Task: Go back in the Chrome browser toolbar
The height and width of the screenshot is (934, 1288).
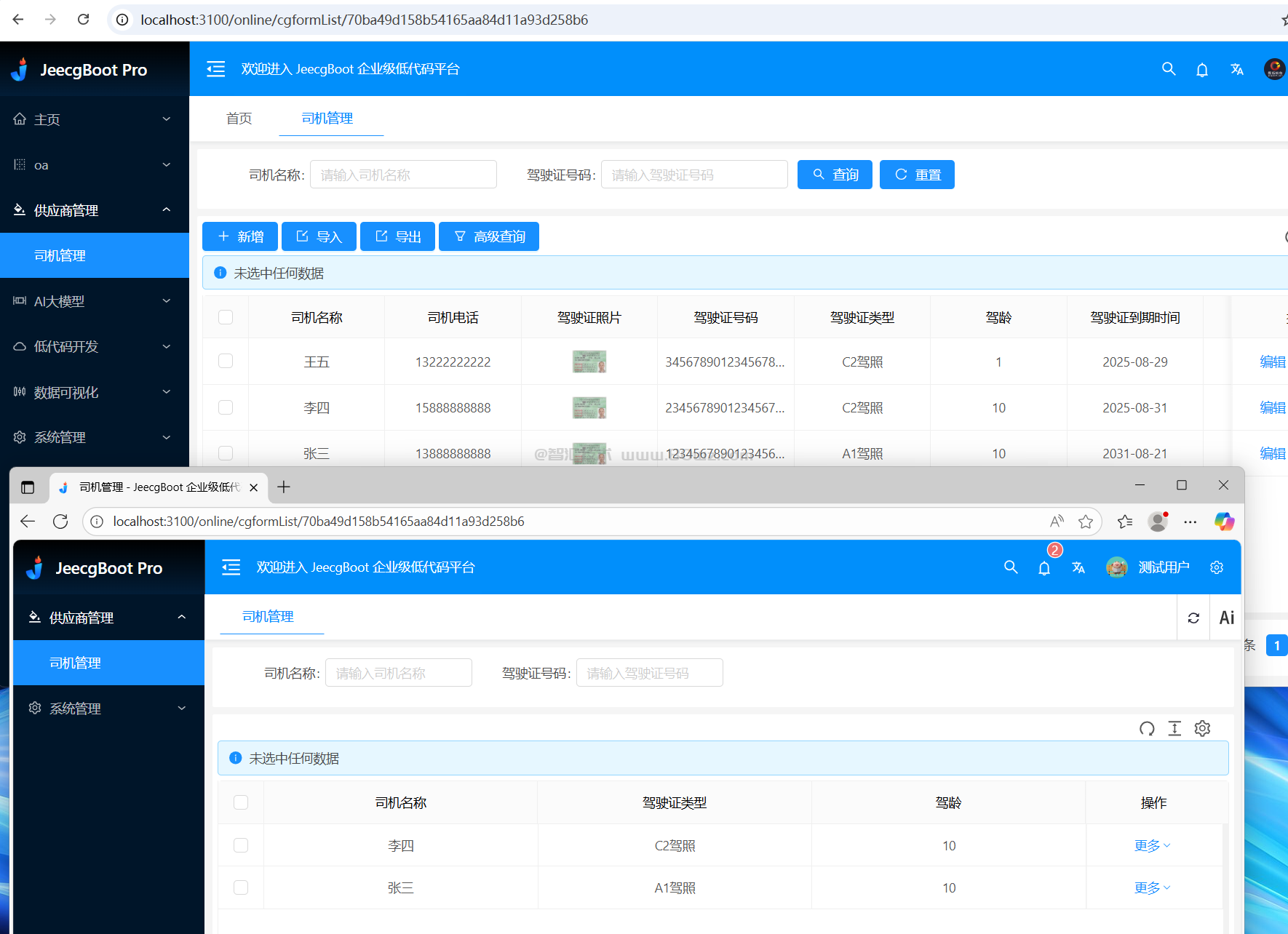Action: [18, 20]
